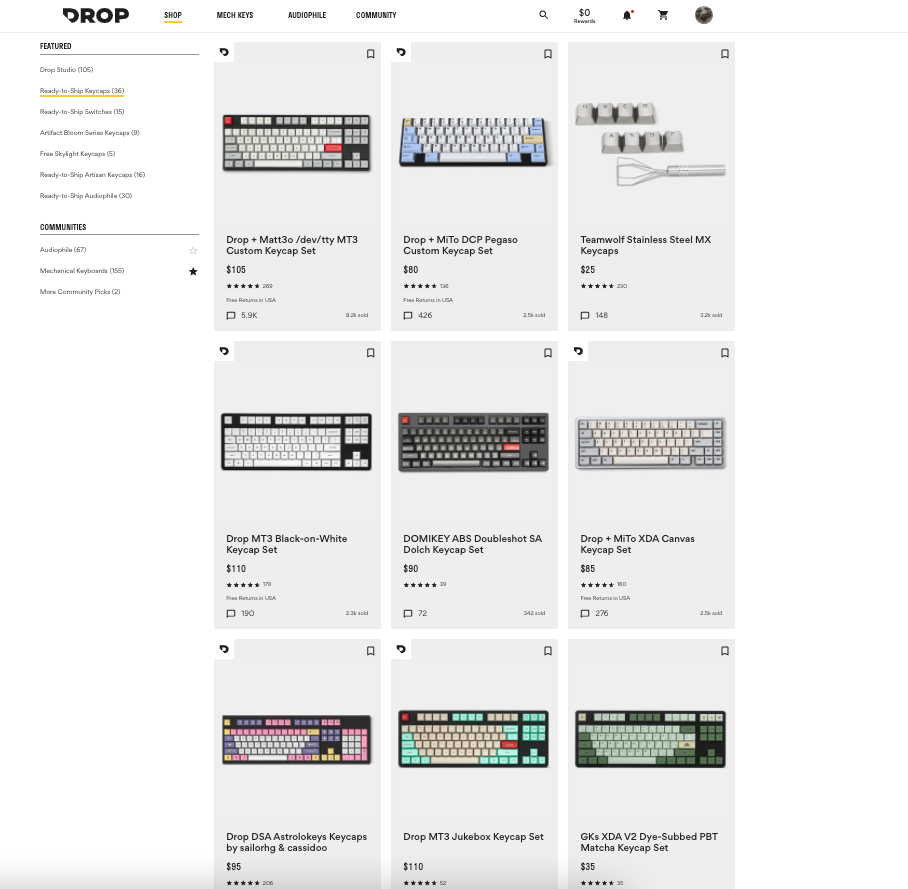Select Ready-to-Ship Keycaps (36) filter
This screenshot has height=889, width=908.
pyautogui.click(x=82, y=90)
